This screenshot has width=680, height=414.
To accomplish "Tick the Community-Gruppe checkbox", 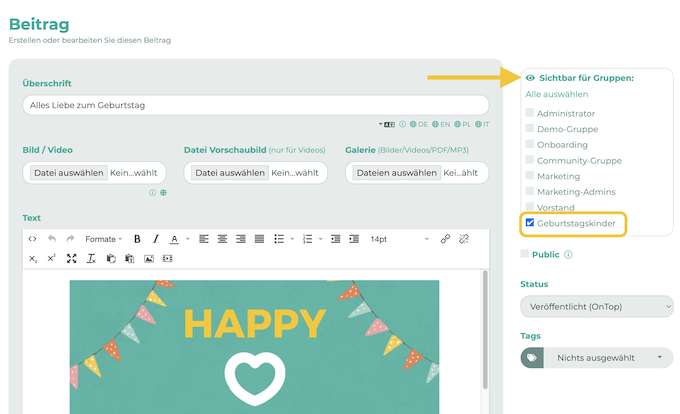I will point(530,160).
